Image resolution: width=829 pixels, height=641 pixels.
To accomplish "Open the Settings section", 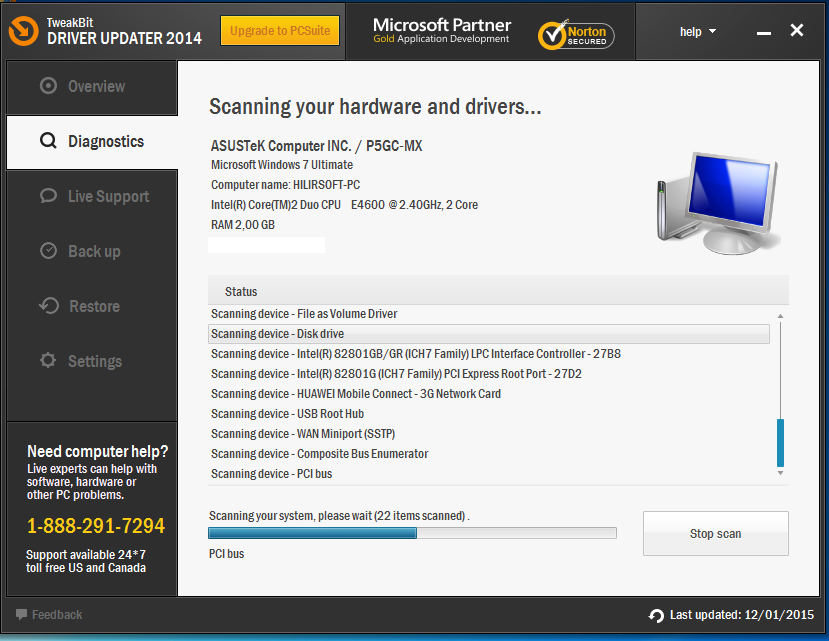I will coord(92,362).
